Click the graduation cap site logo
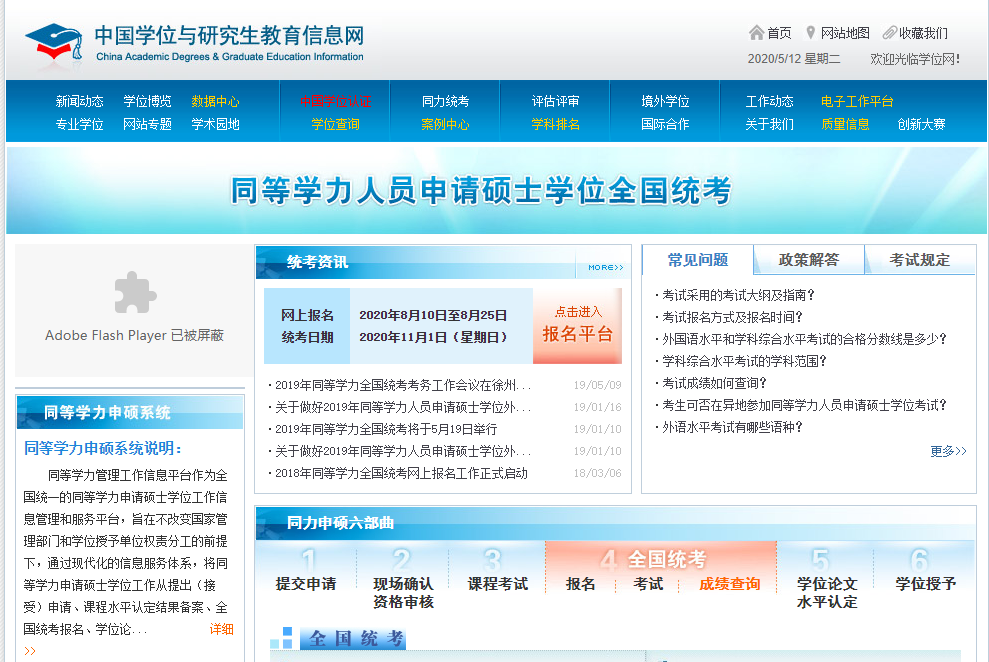The width and height of the screenshot is (989, 662). pos(53,41)
